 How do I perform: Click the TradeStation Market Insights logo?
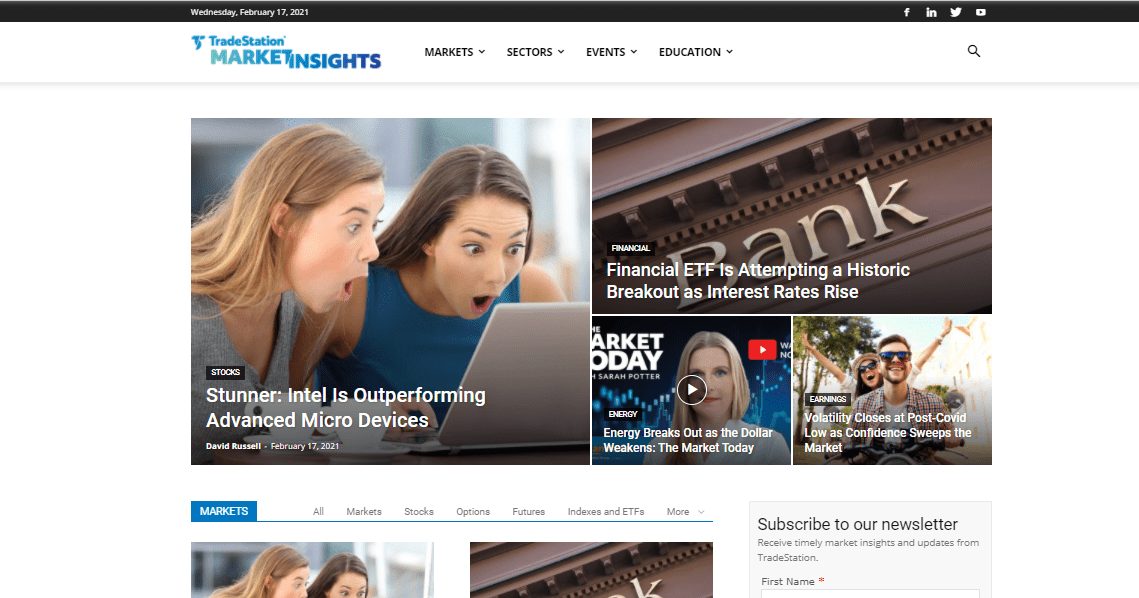[x=286, y=52]
